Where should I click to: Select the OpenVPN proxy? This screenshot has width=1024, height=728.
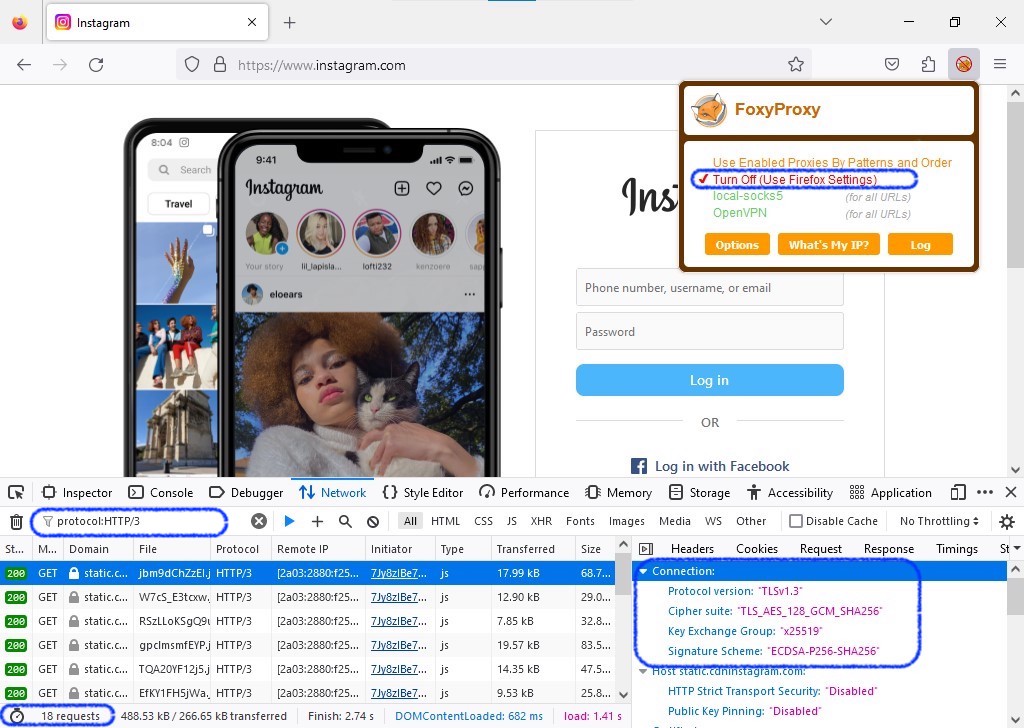pos(739,213)
